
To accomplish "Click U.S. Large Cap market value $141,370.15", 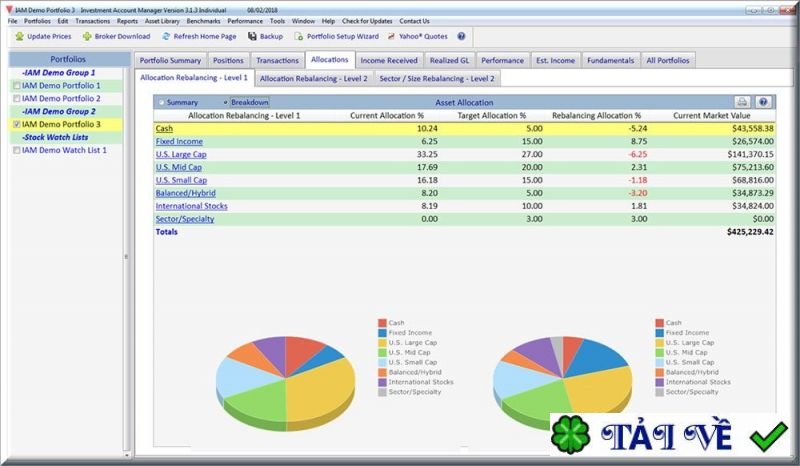I will click(x=751, y=154).
